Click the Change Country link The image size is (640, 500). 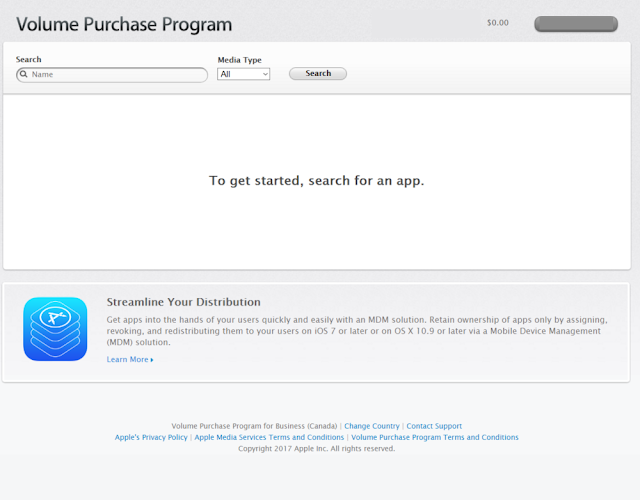click(x=372, y=426)
